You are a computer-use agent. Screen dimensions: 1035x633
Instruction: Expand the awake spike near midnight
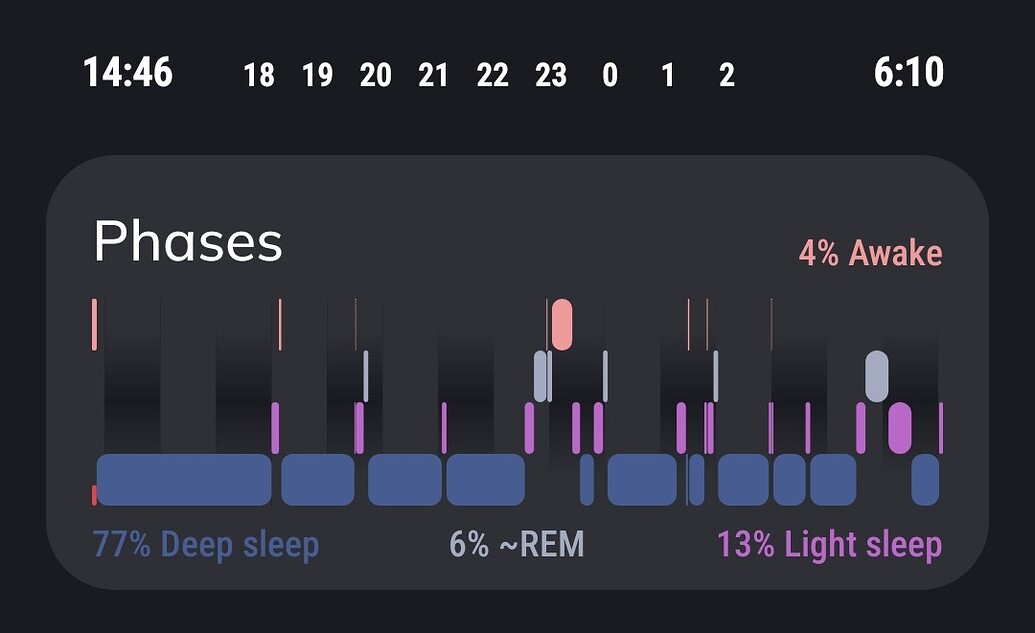tap(562, 322)
